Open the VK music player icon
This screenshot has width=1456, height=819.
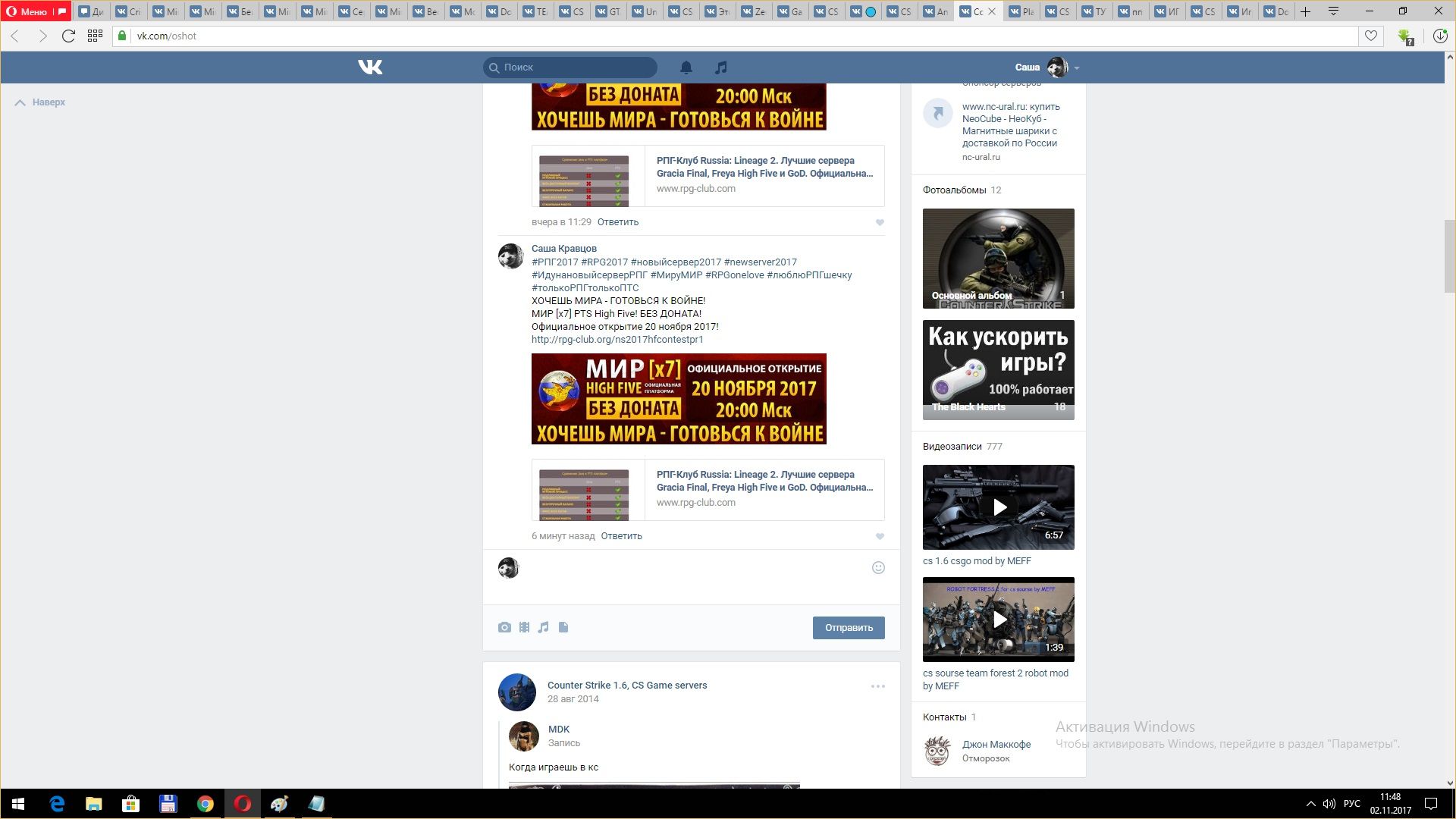click(720, 67)
